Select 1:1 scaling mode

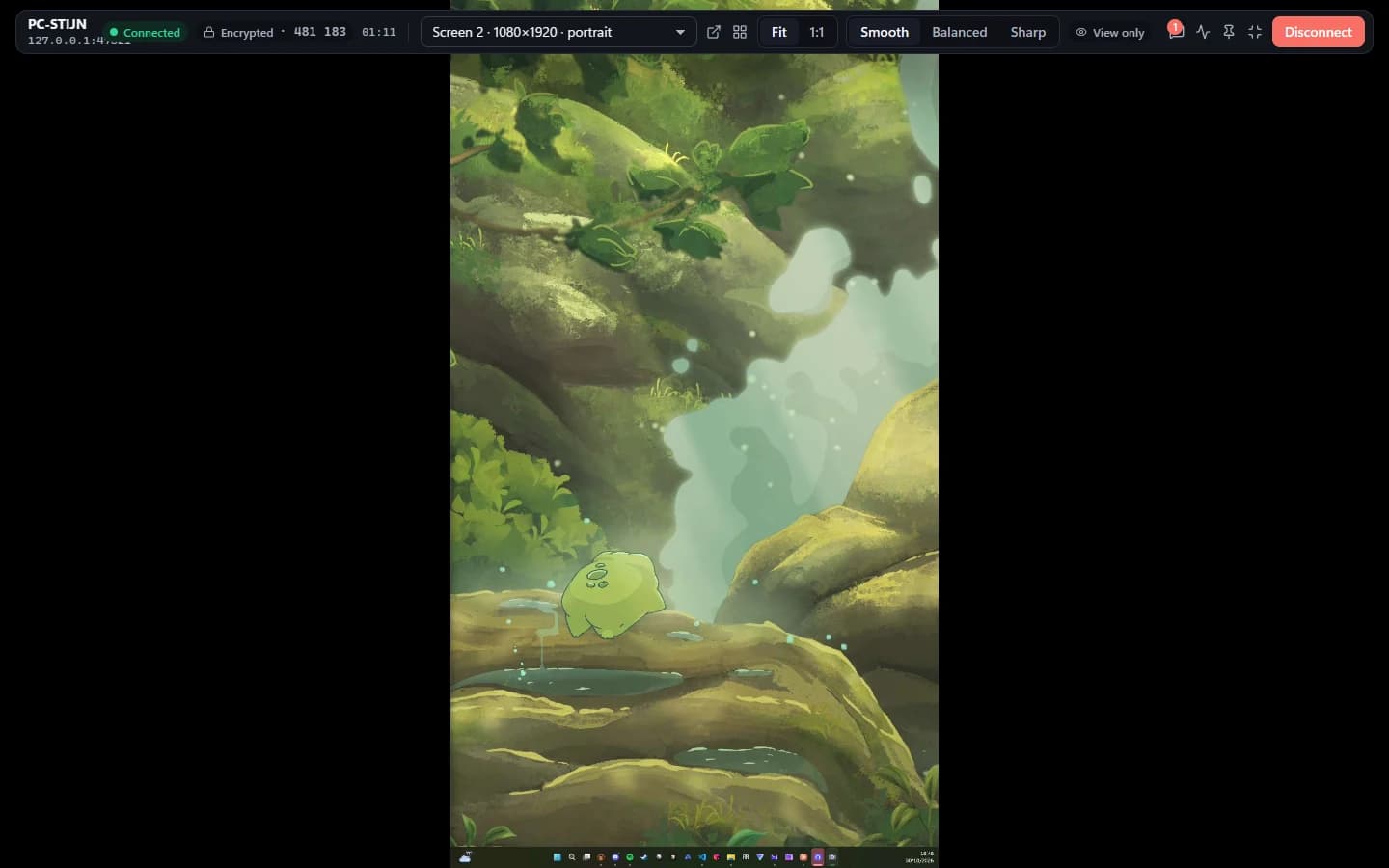pyautogui.click(x=817, y=32)
